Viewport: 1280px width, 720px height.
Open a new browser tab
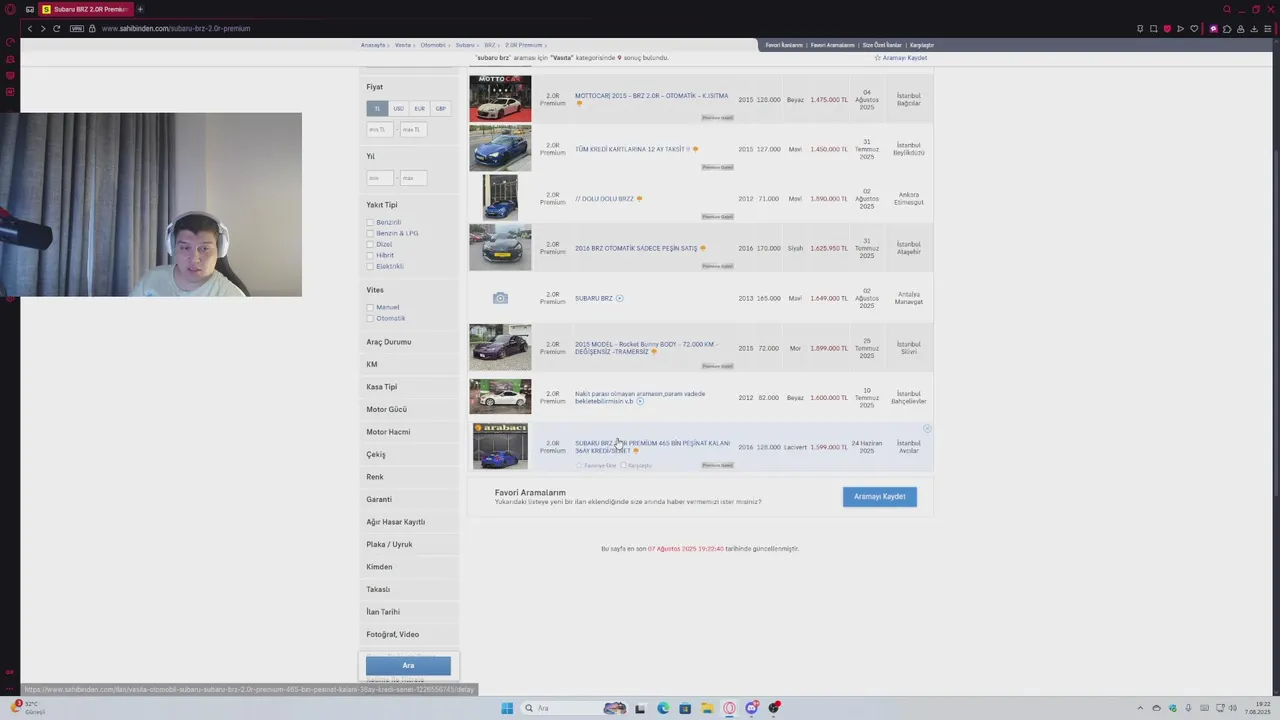click(x=140, y=9)
